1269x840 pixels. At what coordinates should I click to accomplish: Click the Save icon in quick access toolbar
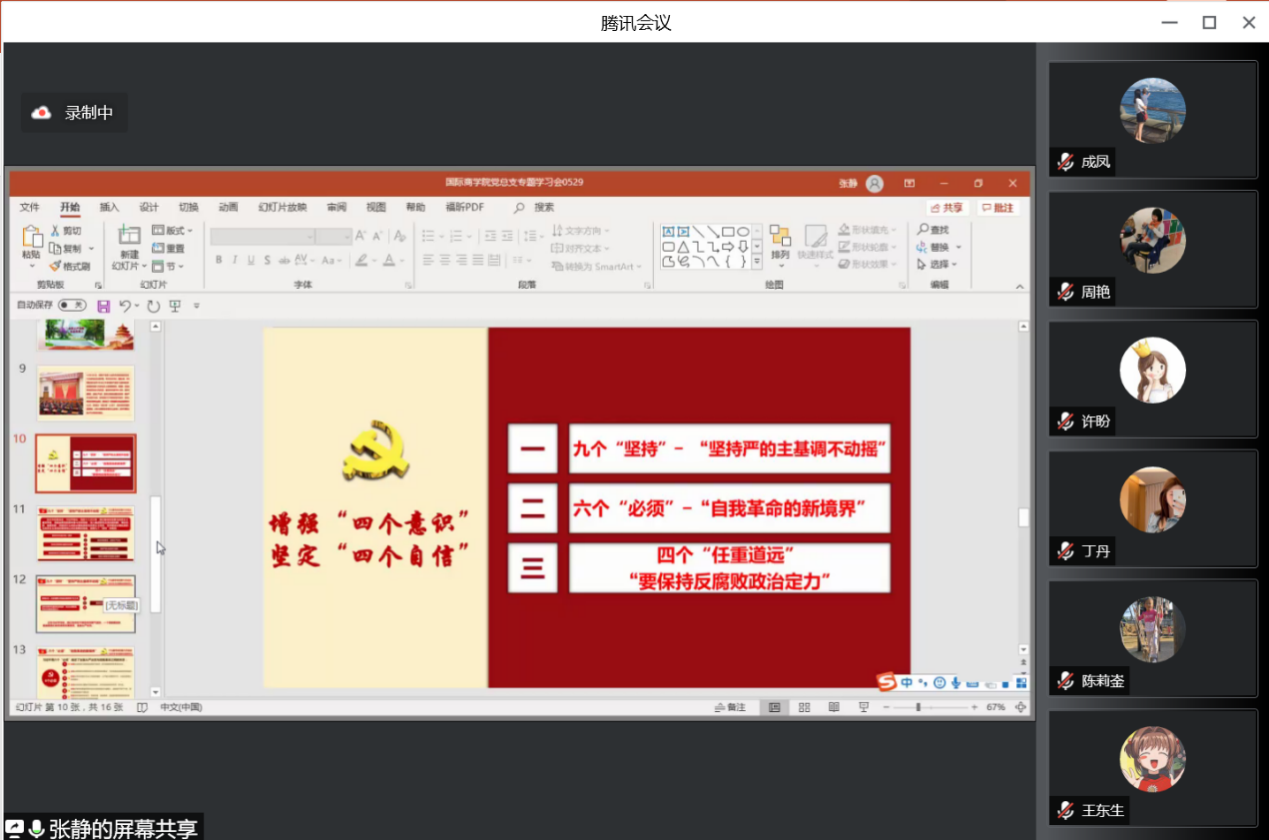coord(103,306)
